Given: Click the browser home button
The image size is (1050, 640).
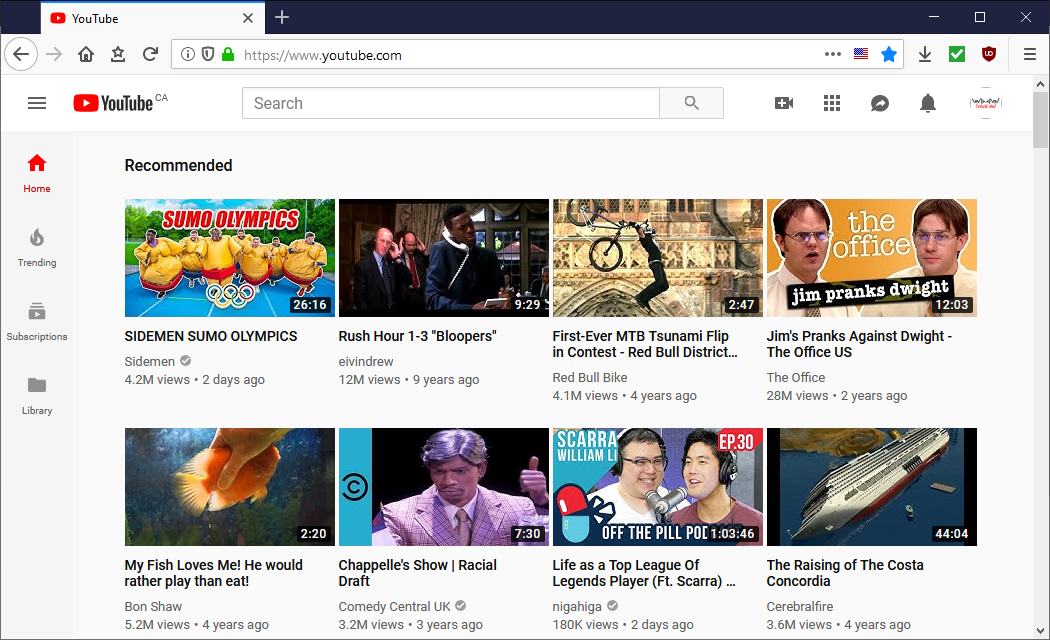Looking at the screenshot, I should [x=86, y=54].
